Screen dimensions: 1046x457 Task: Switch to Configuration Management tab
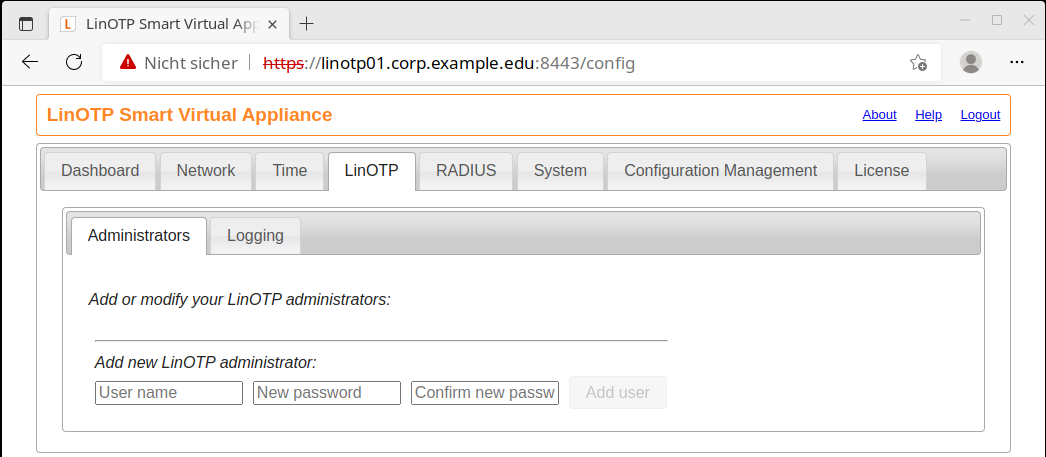pyautogui.click(x=721, y=171)
